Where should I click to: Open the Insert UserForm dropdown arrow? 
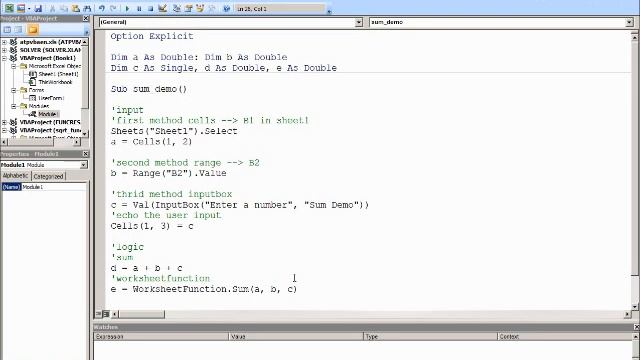click(29, 8)
